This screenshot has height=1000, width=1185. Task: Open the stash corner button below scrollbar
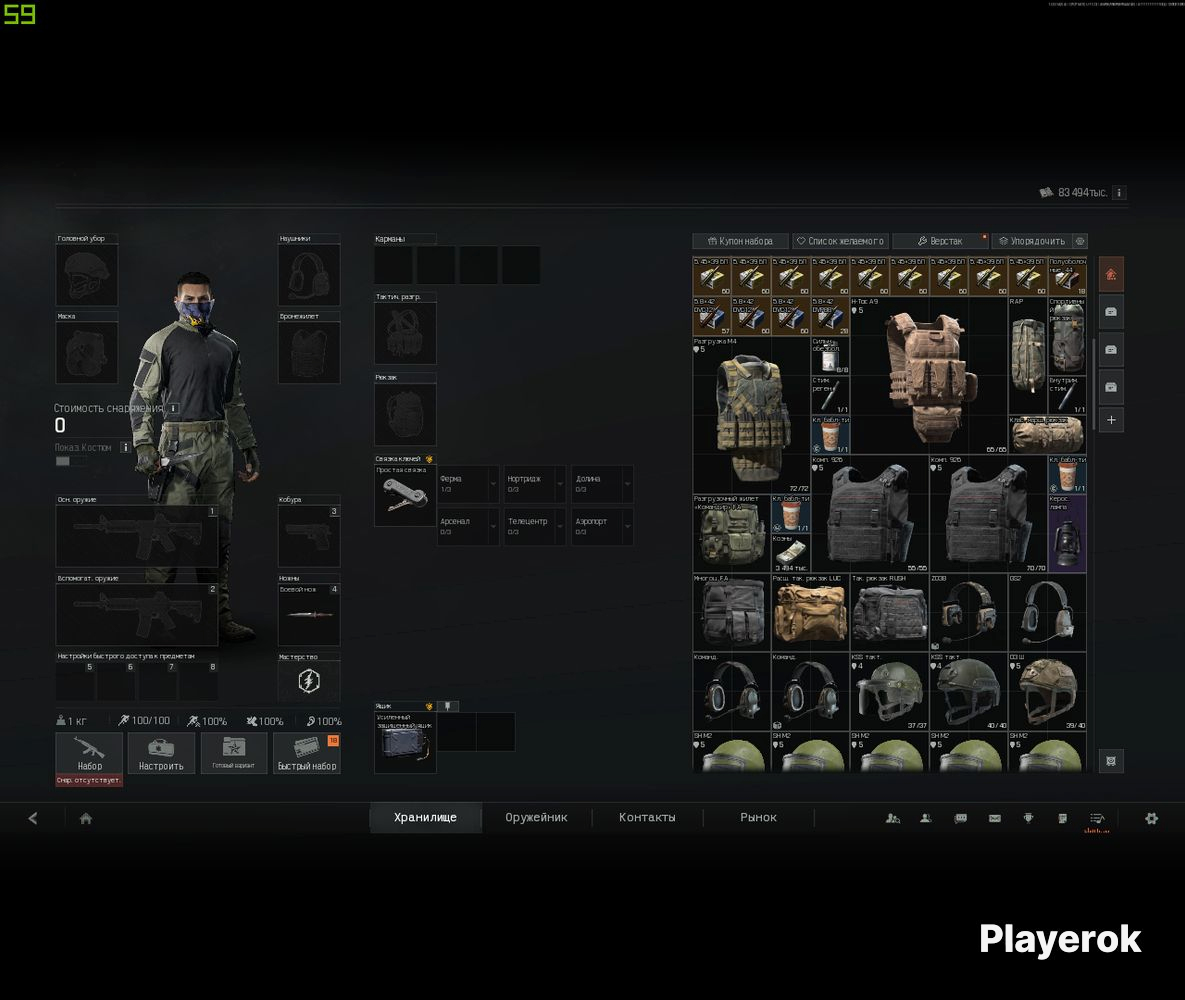1111,760
